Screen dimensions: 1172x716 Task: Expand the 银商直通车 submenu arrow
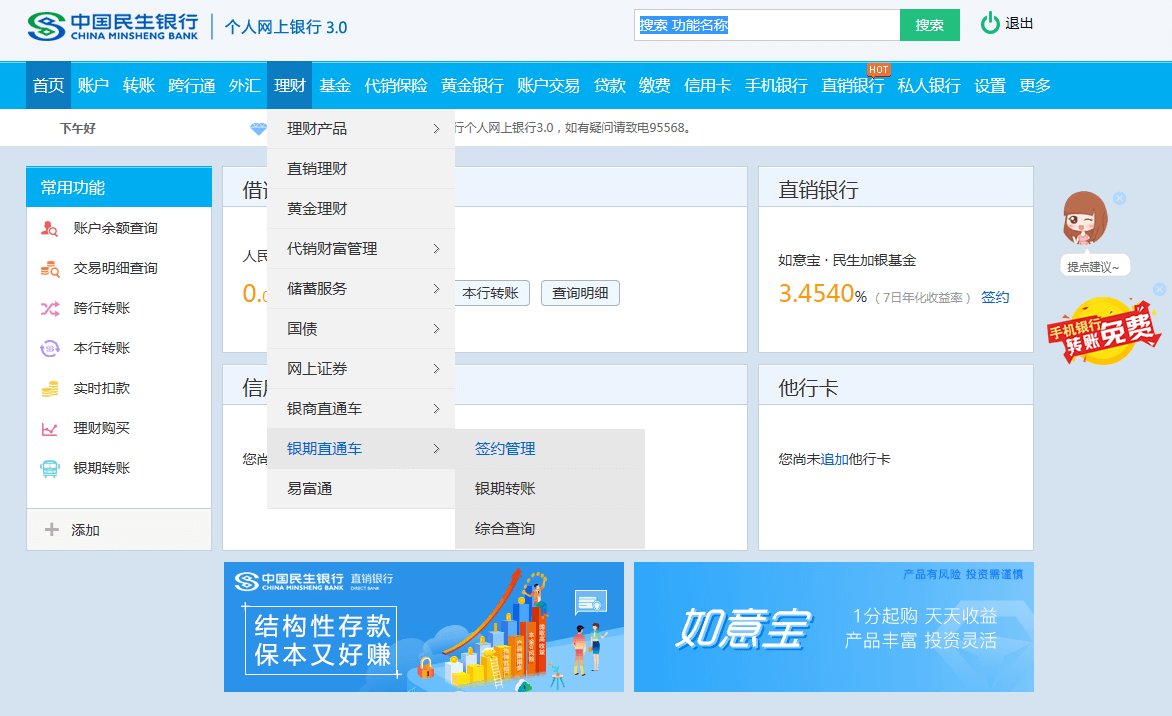[437, 409]
